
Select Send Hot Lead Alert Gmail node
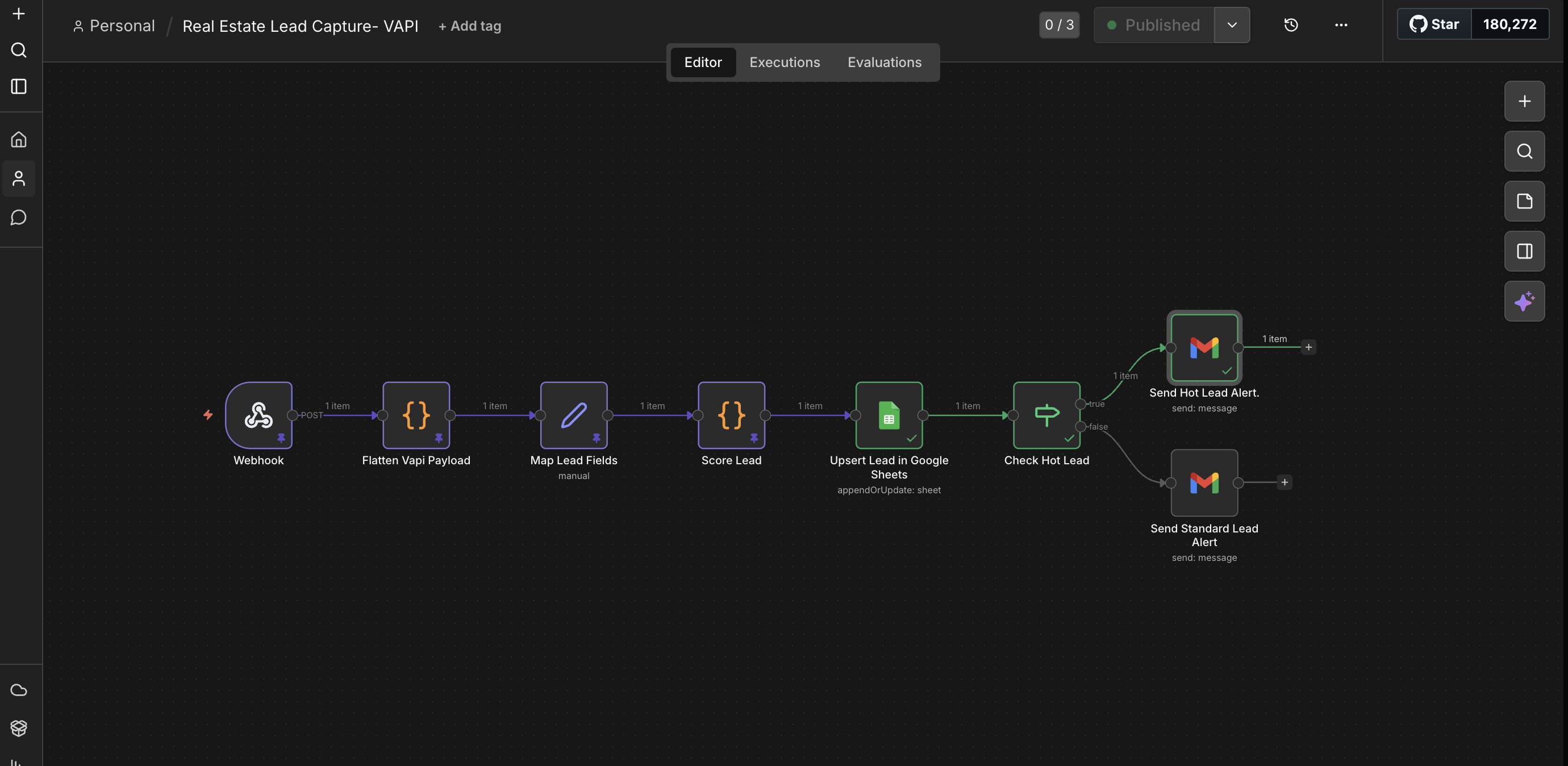click(1204, 348)
